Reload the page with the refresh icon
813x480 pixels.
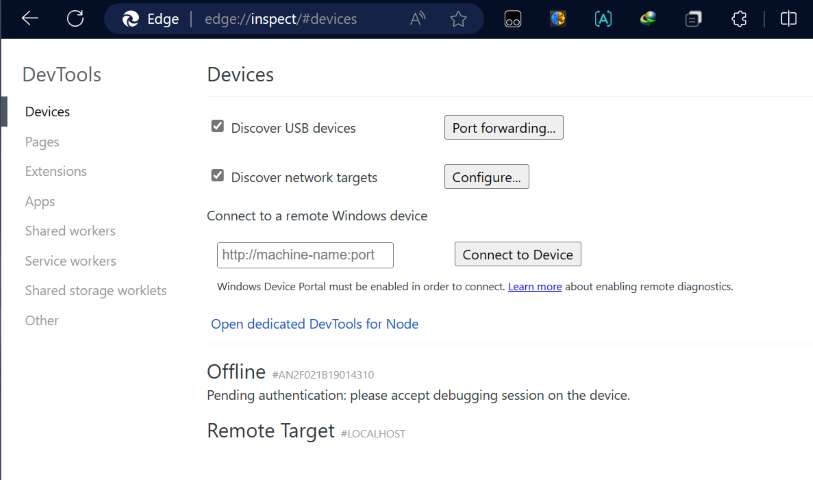[x=75, y=19]
